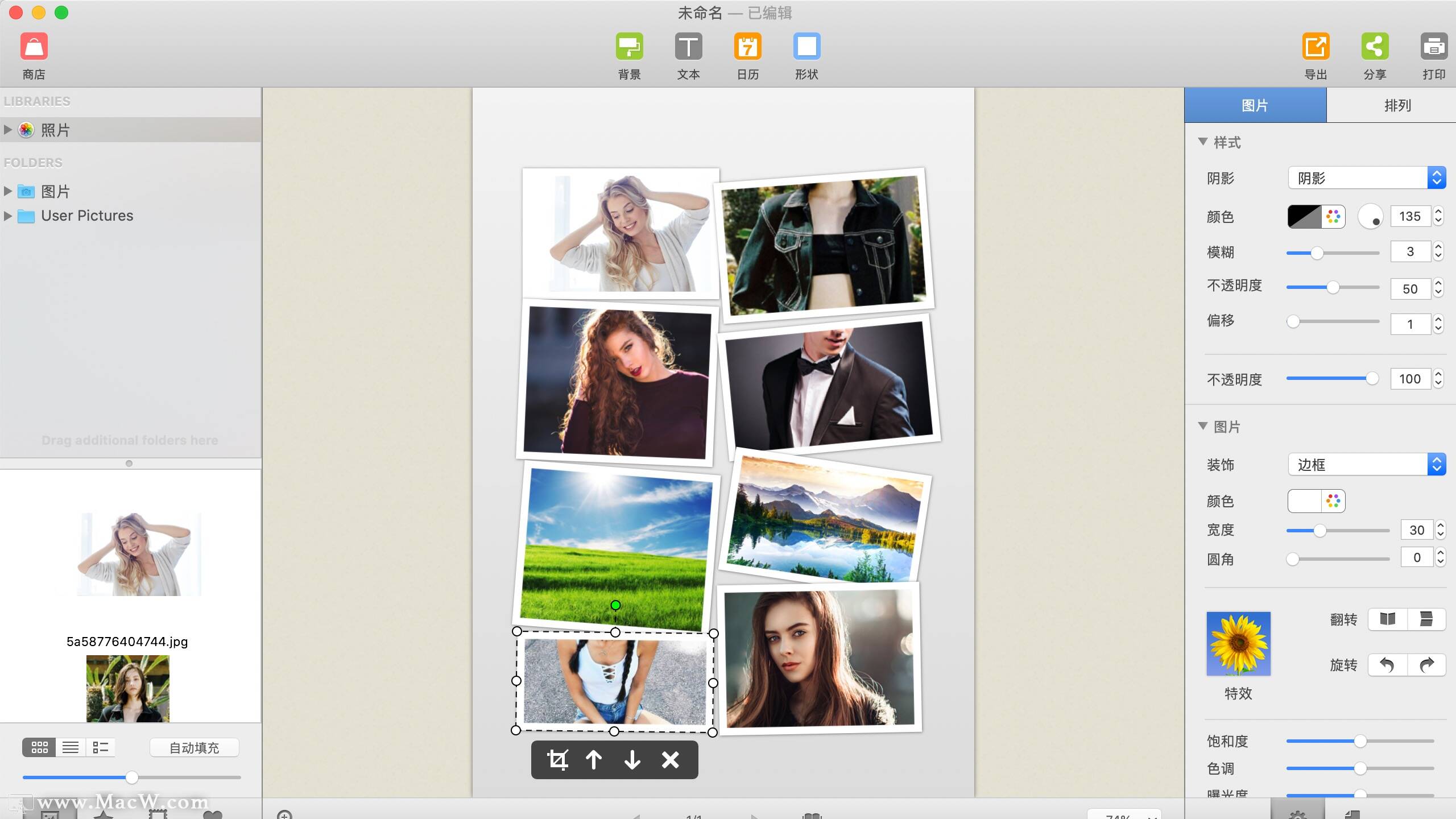Rotate the image counterclockwise
Viewport: 1456px width, 819px height.
point(1386,665)
